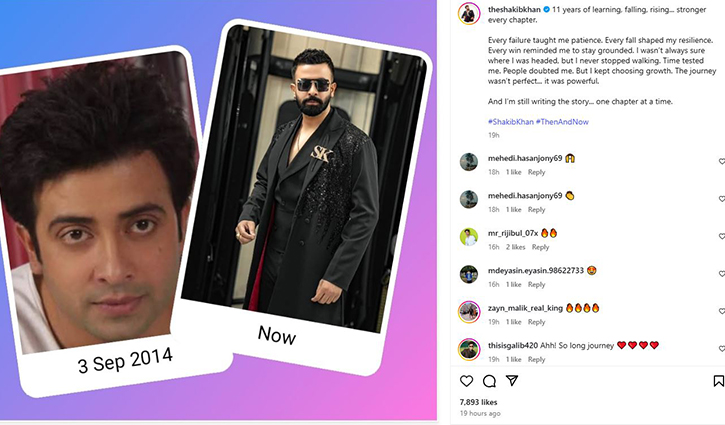725x425 pixels.
Task: View the 7,893 likes list
Action: tap(479, 402)
